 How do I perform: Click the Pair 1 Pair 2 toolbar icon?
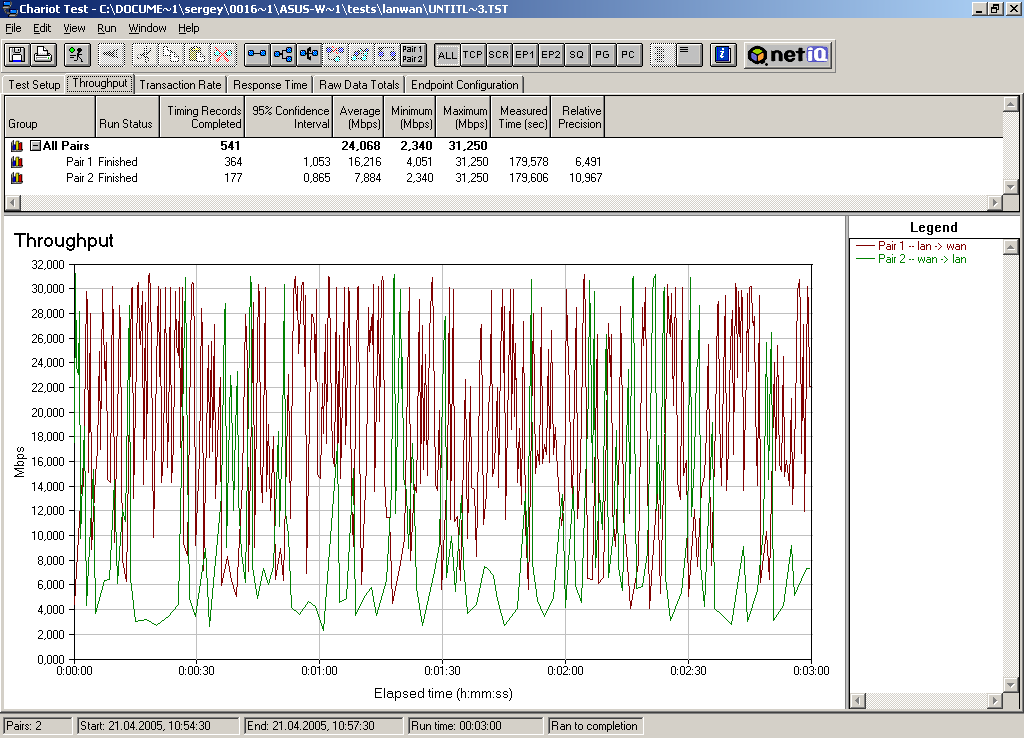tap(413, 54)
